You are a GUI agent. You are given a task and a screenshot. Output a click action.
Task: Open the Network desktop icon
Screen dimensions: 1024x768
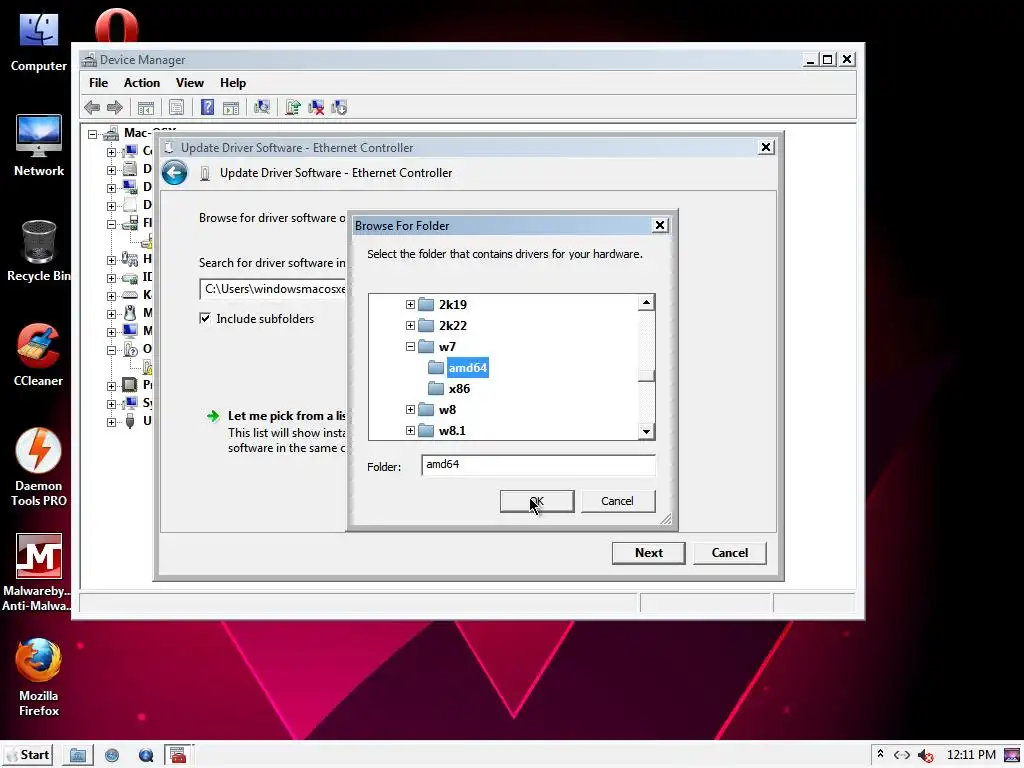pyautogui.click(x=39, y=146)
